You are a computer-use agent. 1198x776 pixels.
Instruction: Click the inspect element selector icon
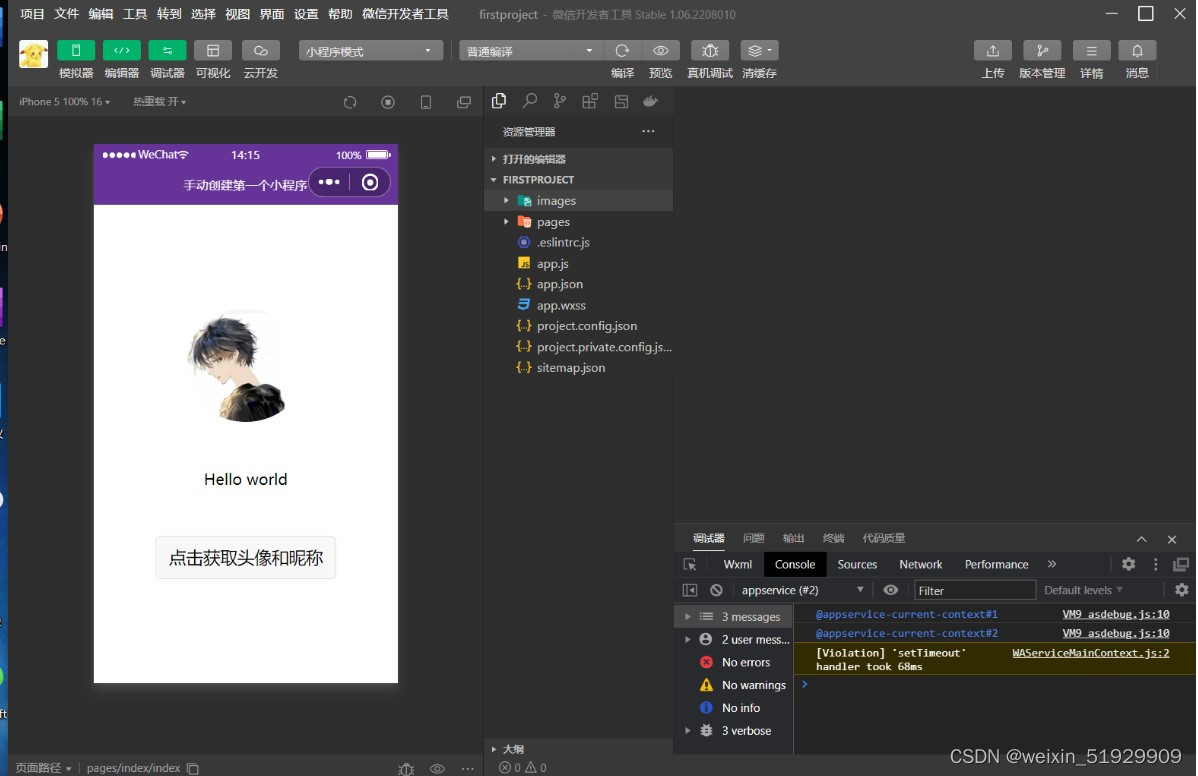tap(690, 564)
